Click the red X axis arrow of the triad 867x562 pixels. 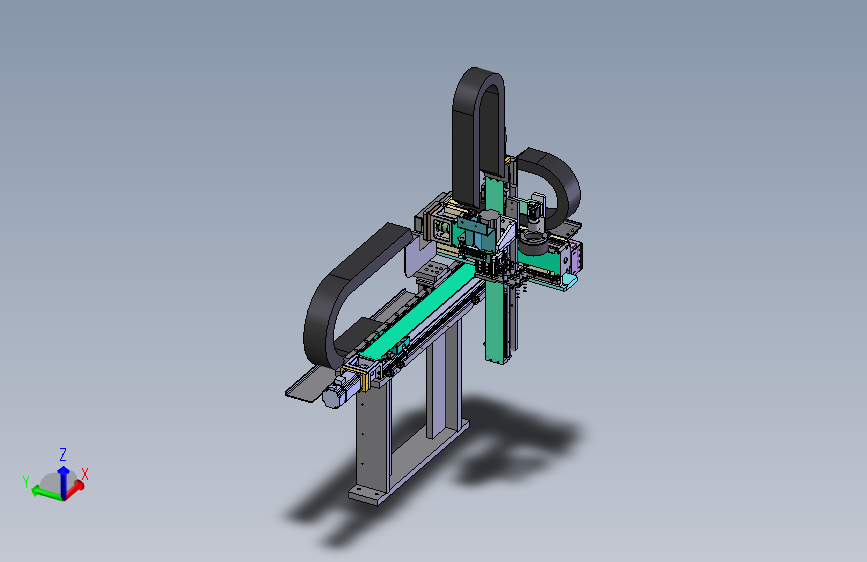click(76, 489)
